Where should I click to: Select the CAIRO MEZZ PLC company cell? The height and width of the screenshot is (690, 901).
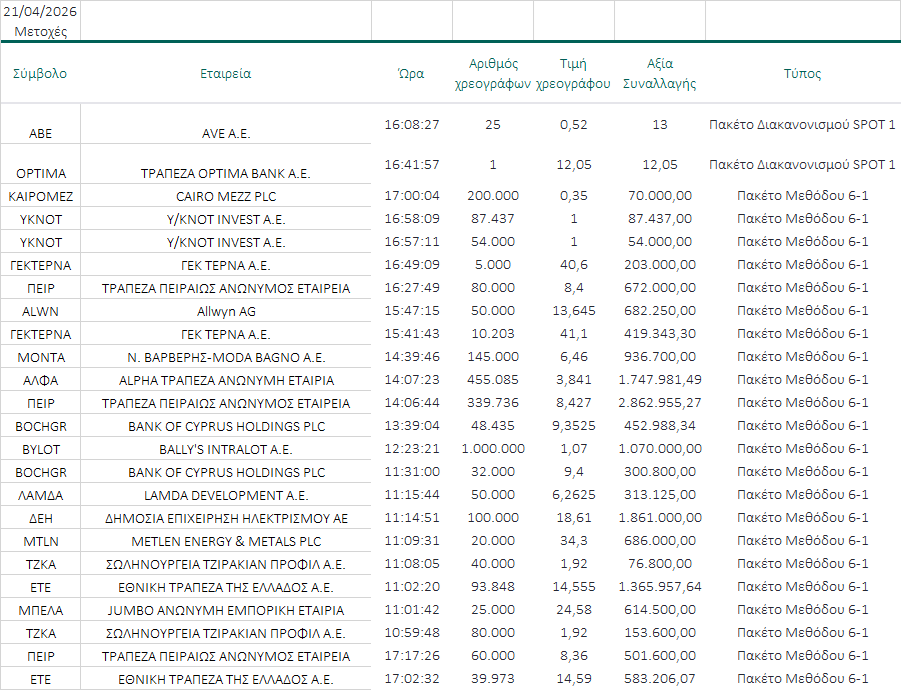click(226, 196)
